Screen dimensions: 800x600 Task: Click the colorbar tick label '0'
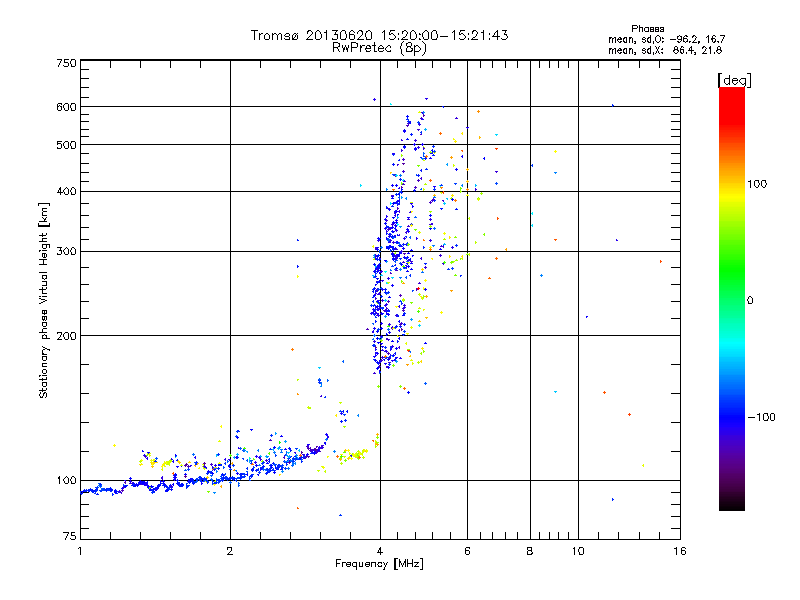click(750, 301)
